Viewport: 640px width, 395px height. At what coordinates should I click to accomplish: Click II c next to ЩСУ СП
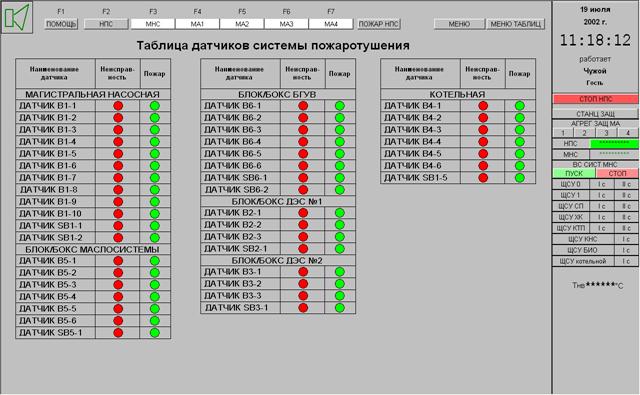pos(626,206)
